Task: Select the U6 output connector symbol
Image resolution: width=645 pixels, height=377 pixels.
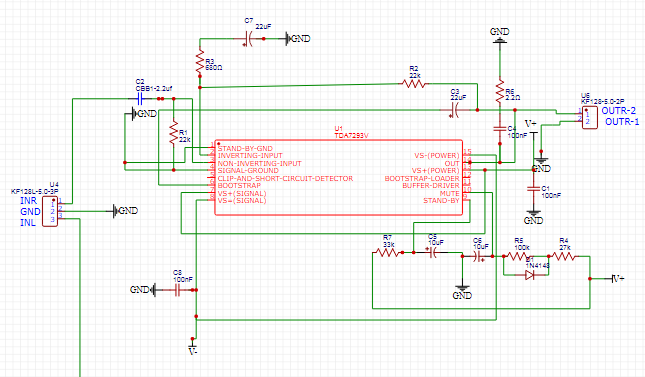Action: 589,117
